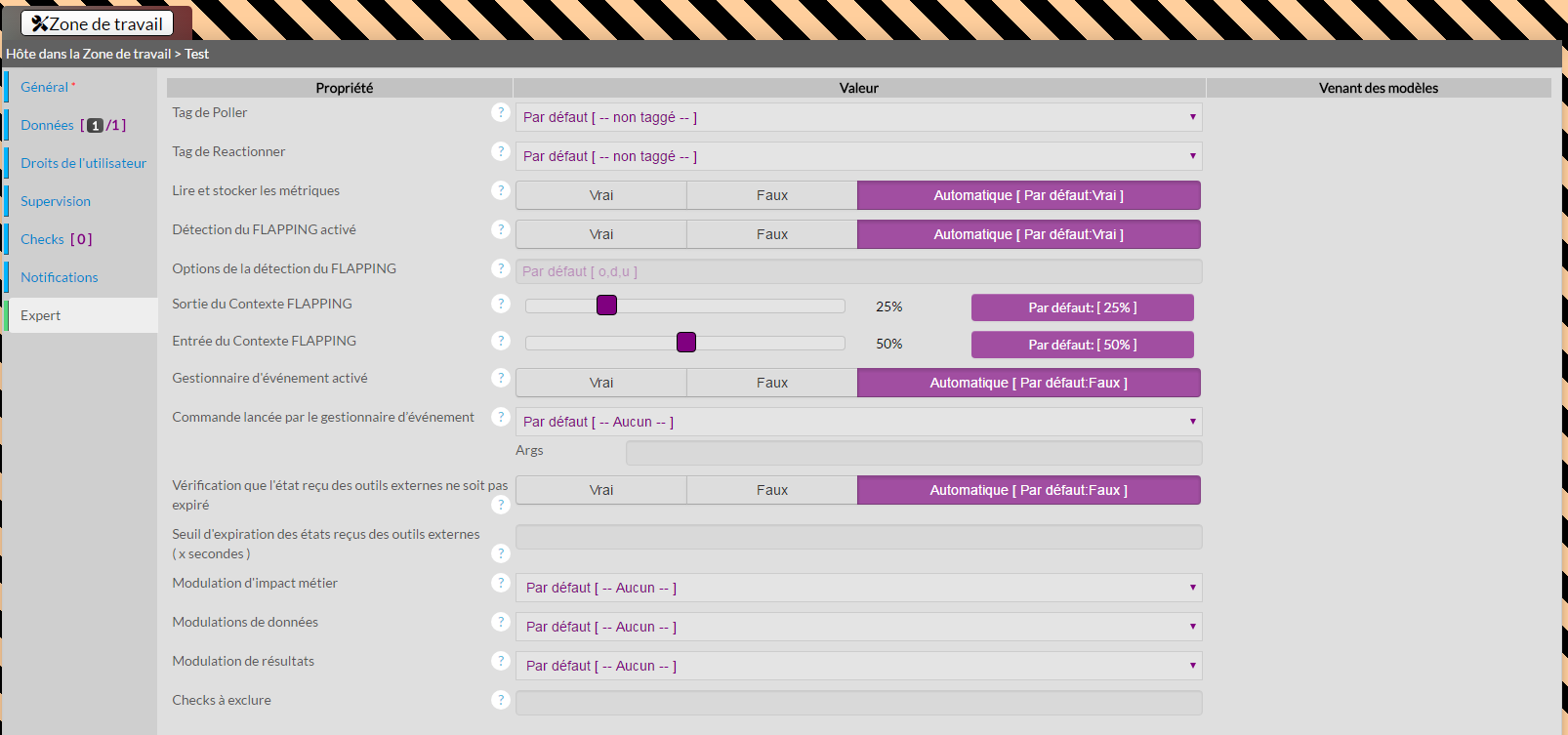The height and width of the screenshot is (735, 1568).
Task: Open the Supervision tab
Action: tap(56, 201)
